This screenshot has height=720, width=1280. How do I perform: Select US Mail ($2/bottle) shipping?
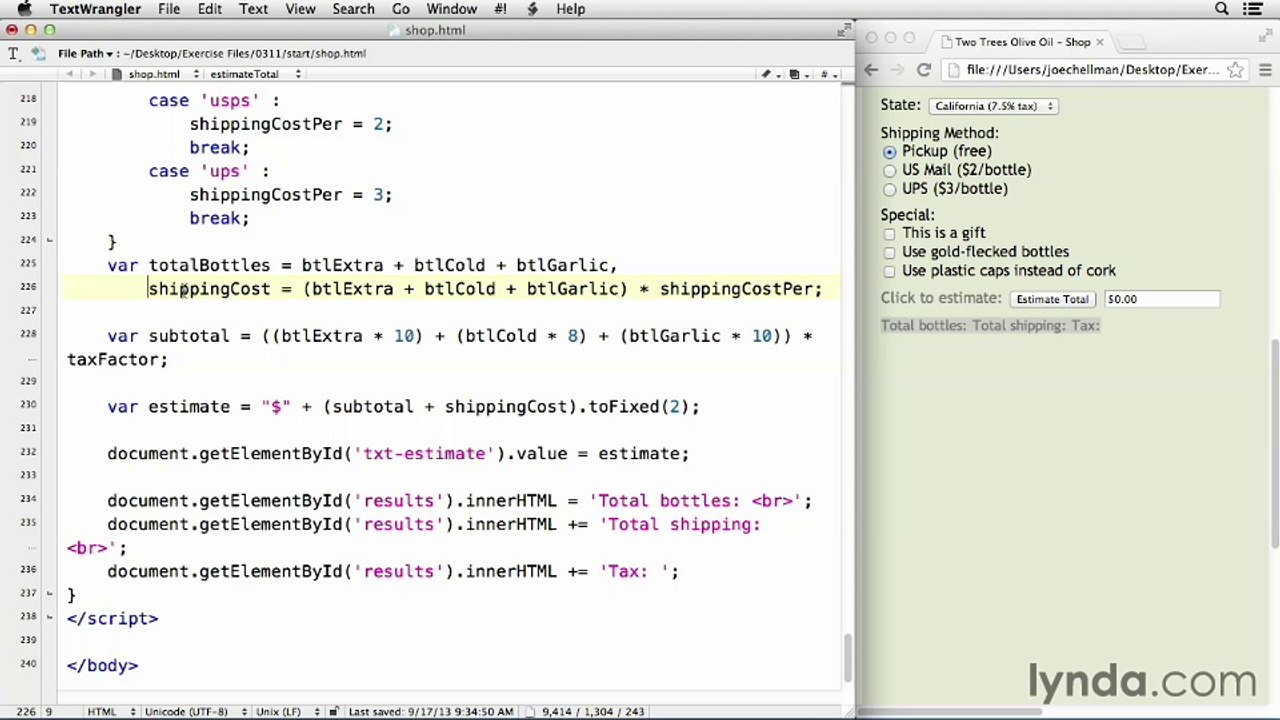(889, 171)
